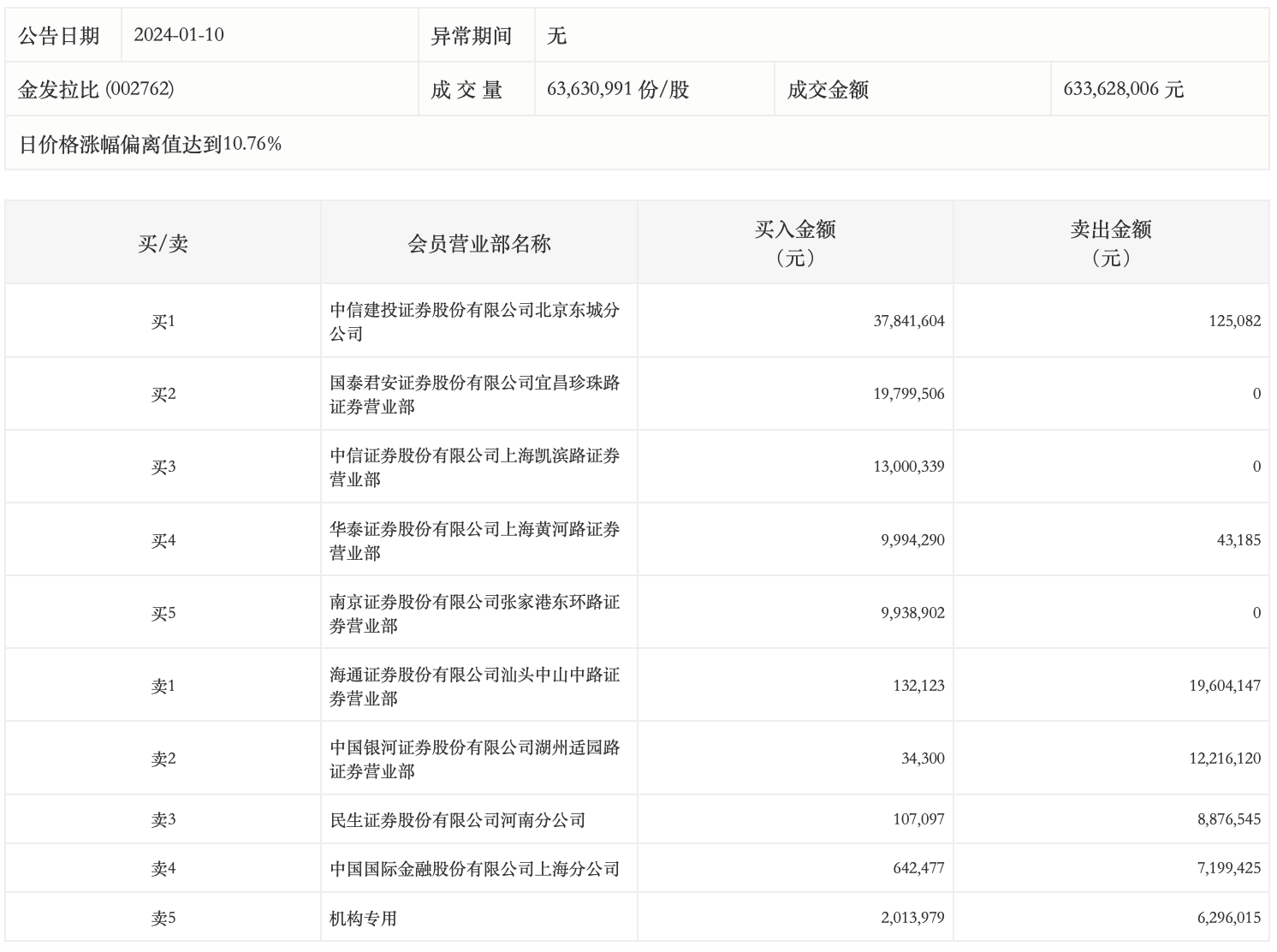Select the announcement date 2024-01-10

click(179, 35)
